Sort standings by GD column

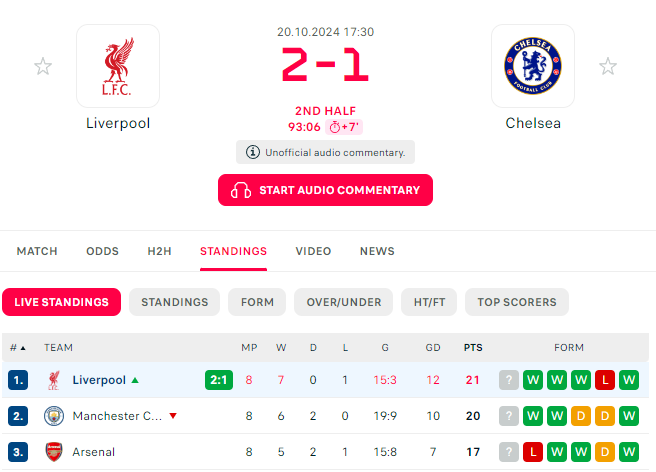point(433,348)
